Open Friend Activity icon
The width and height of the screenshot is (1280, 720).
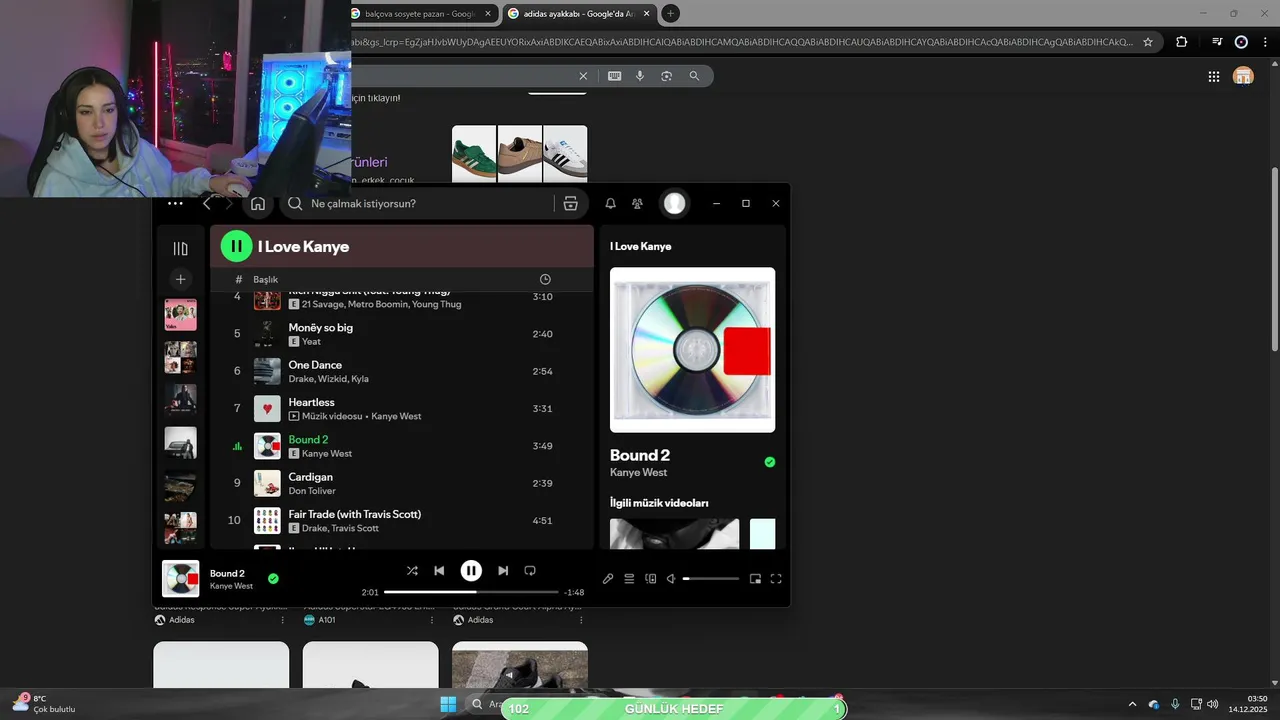[637, 203]
